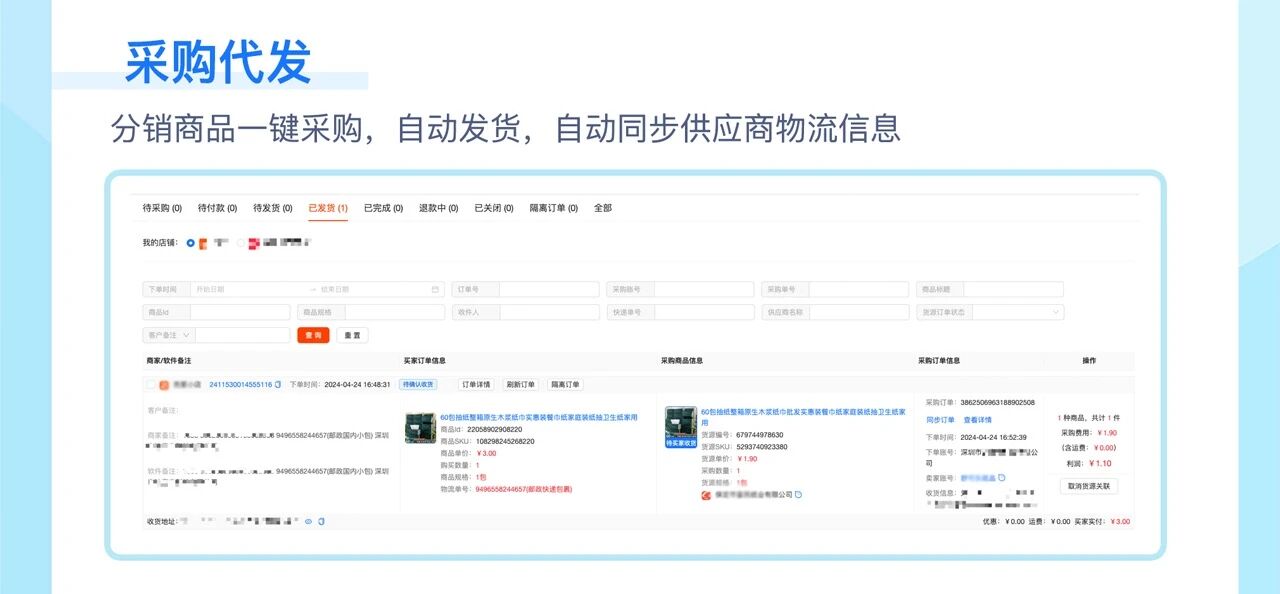Click the product thumbnail marked 待买家收货

pos(680,427)
